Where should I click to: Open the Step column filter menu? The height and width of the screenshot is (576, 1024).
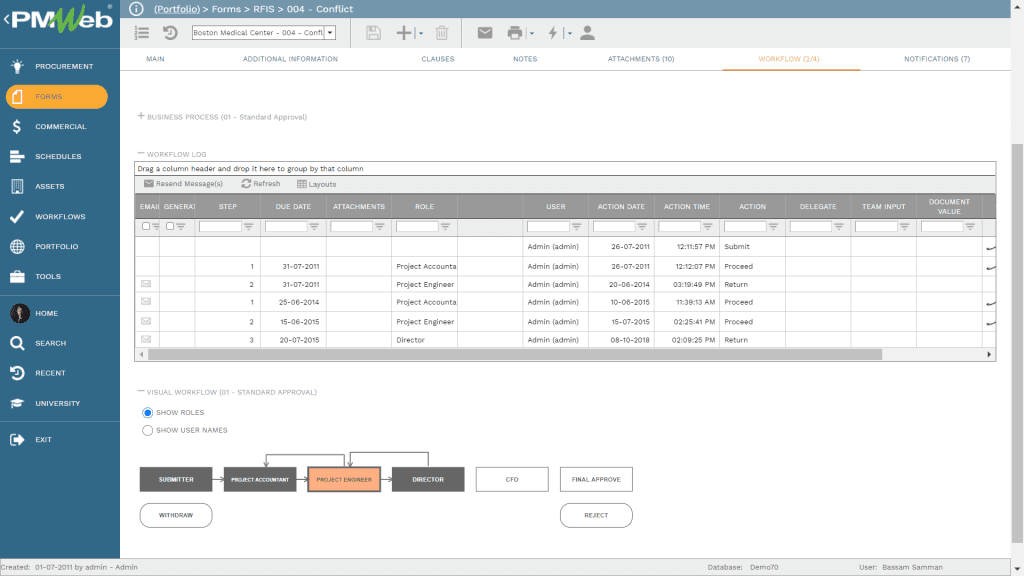click(248, 227)
